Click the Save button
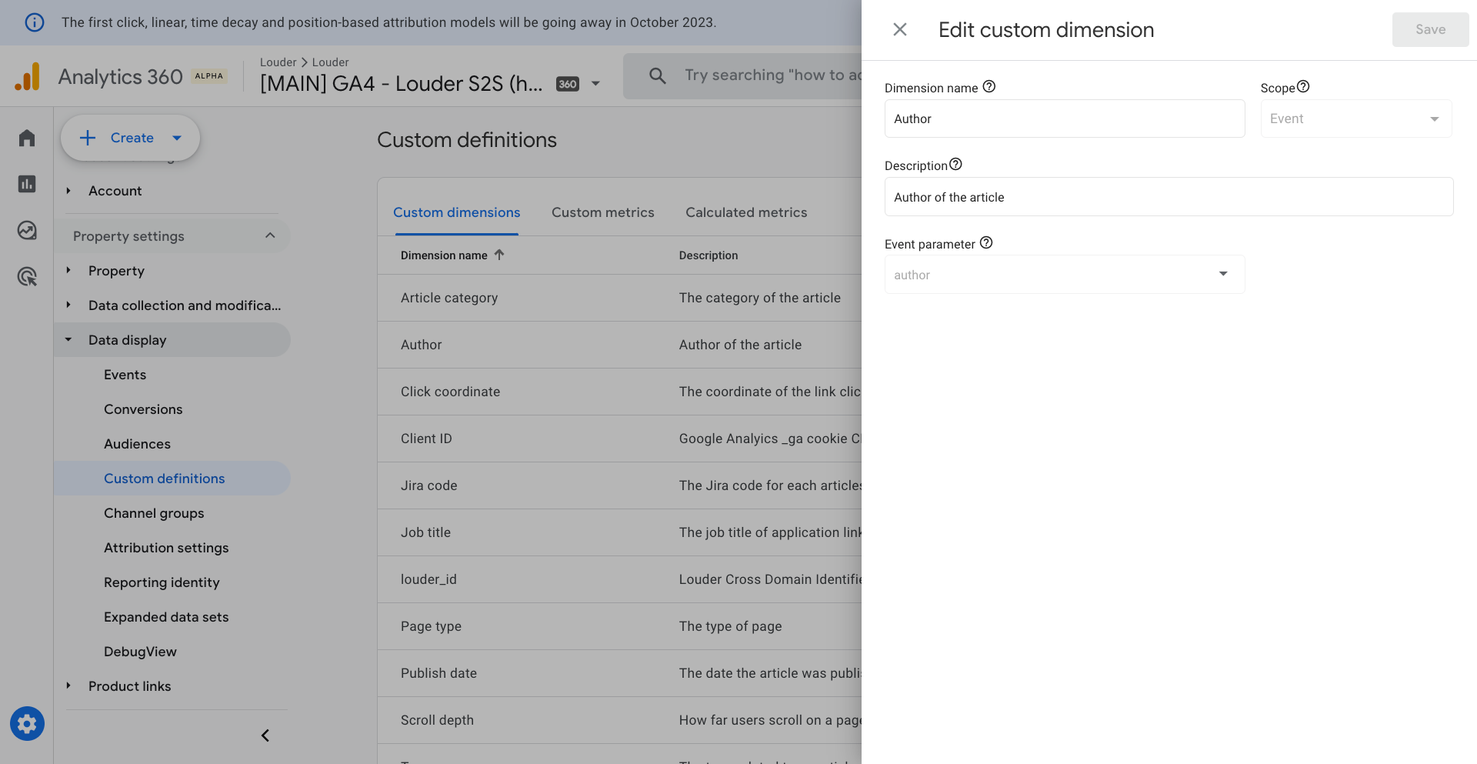This screenshot has width=1477, height=764. [x=1430, y=29]
